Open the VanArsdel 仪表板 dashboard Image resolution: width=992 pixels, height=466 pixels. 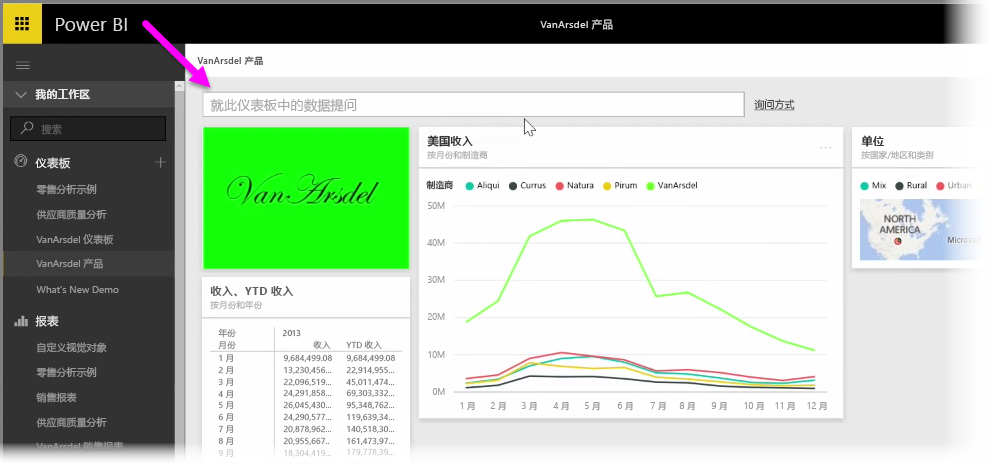(x=75, y=240)
